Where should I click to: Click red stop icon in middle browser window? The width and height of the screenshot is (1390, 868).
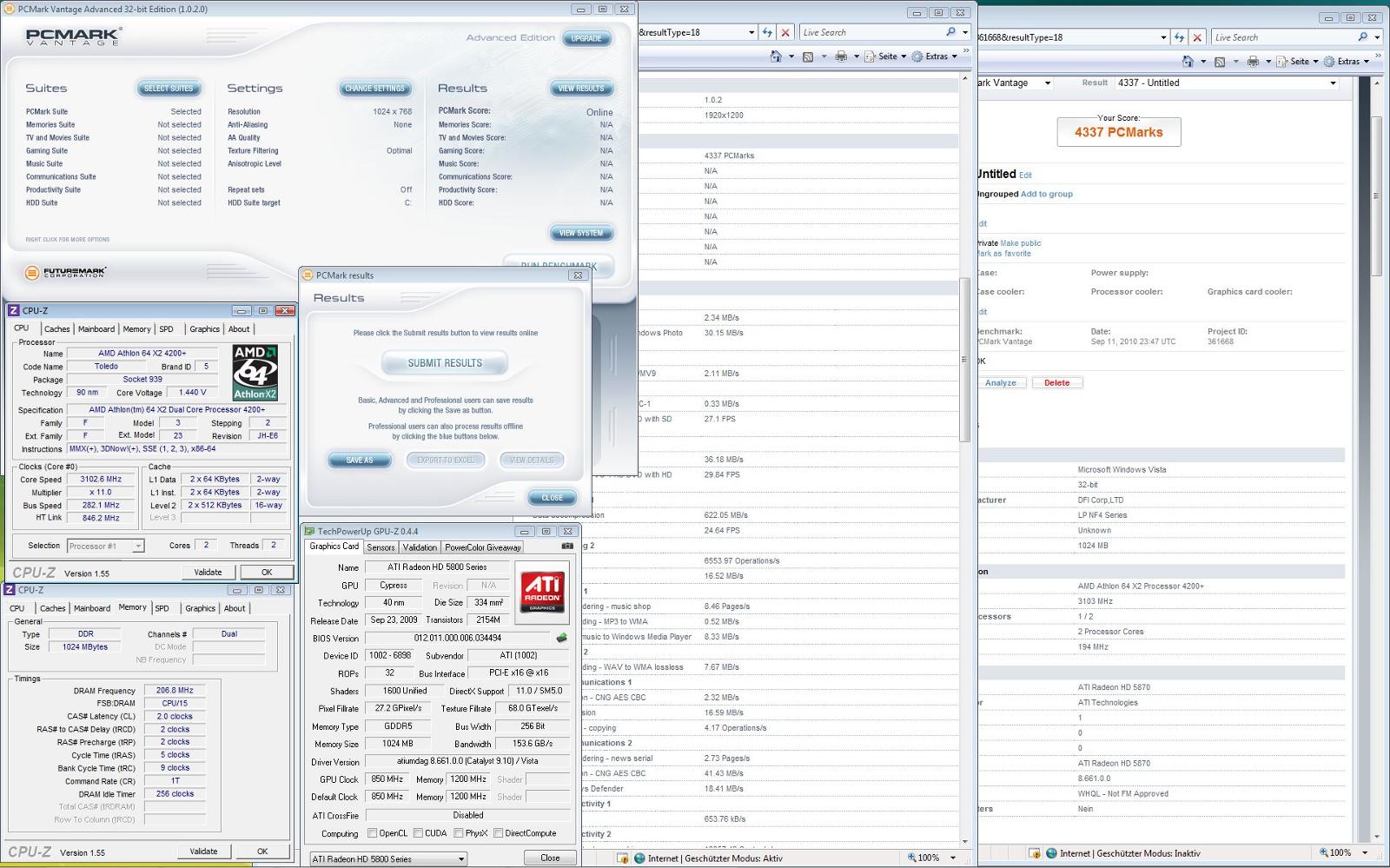tap(785, 32)
